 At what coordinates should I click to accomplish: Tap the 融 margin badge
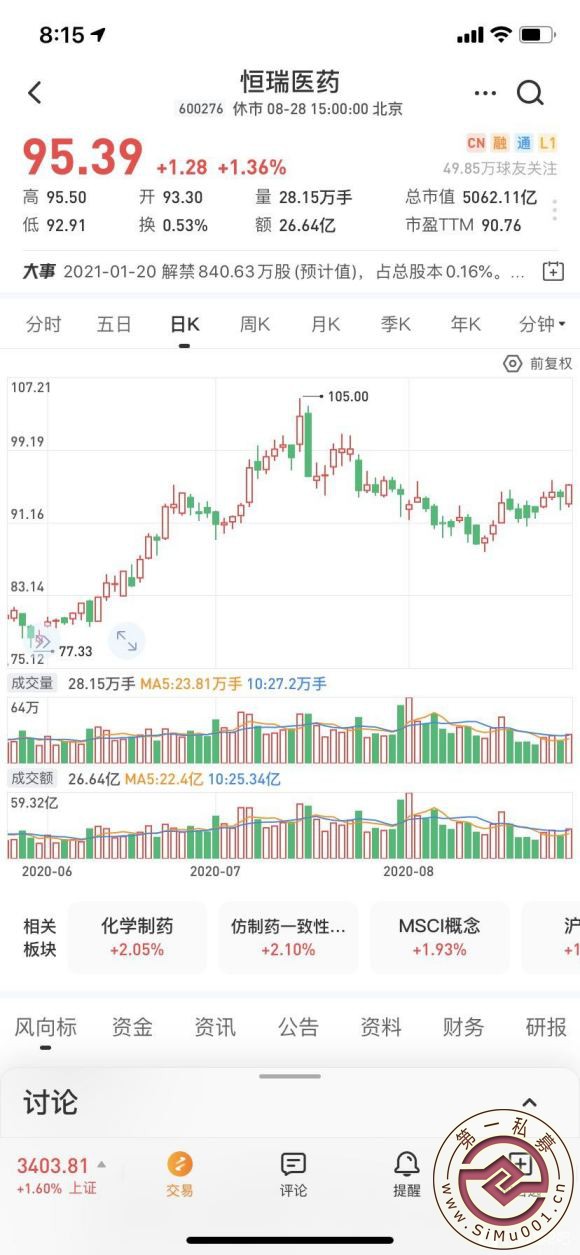[500, 143]
